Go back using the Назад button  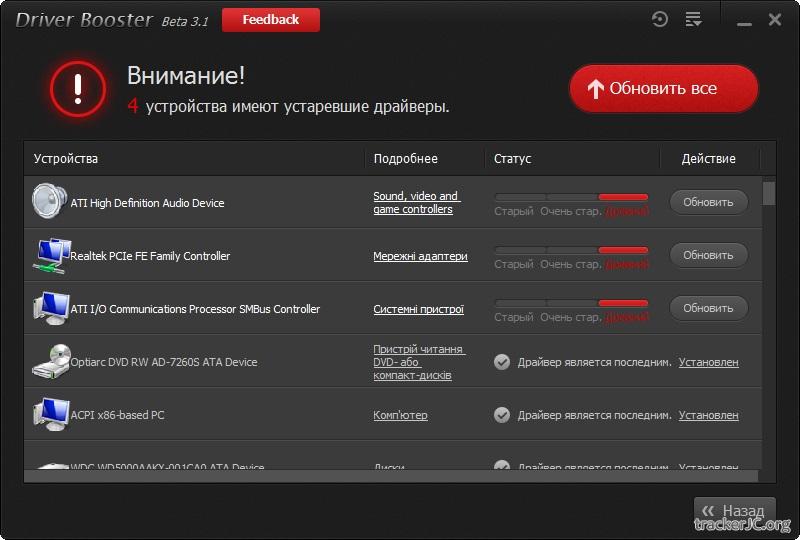pyautogui.click(x=735, y=510)
